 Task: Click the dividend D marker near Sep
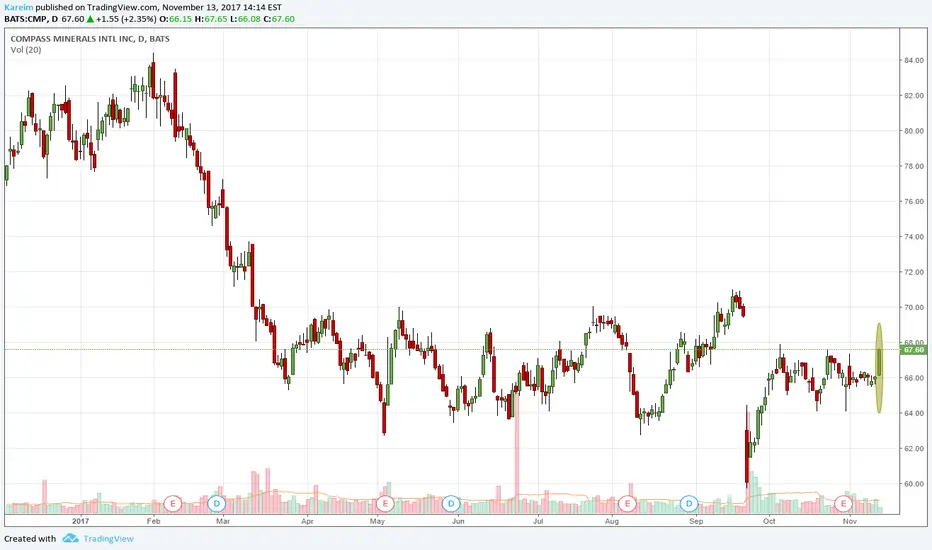pos(689,504)
